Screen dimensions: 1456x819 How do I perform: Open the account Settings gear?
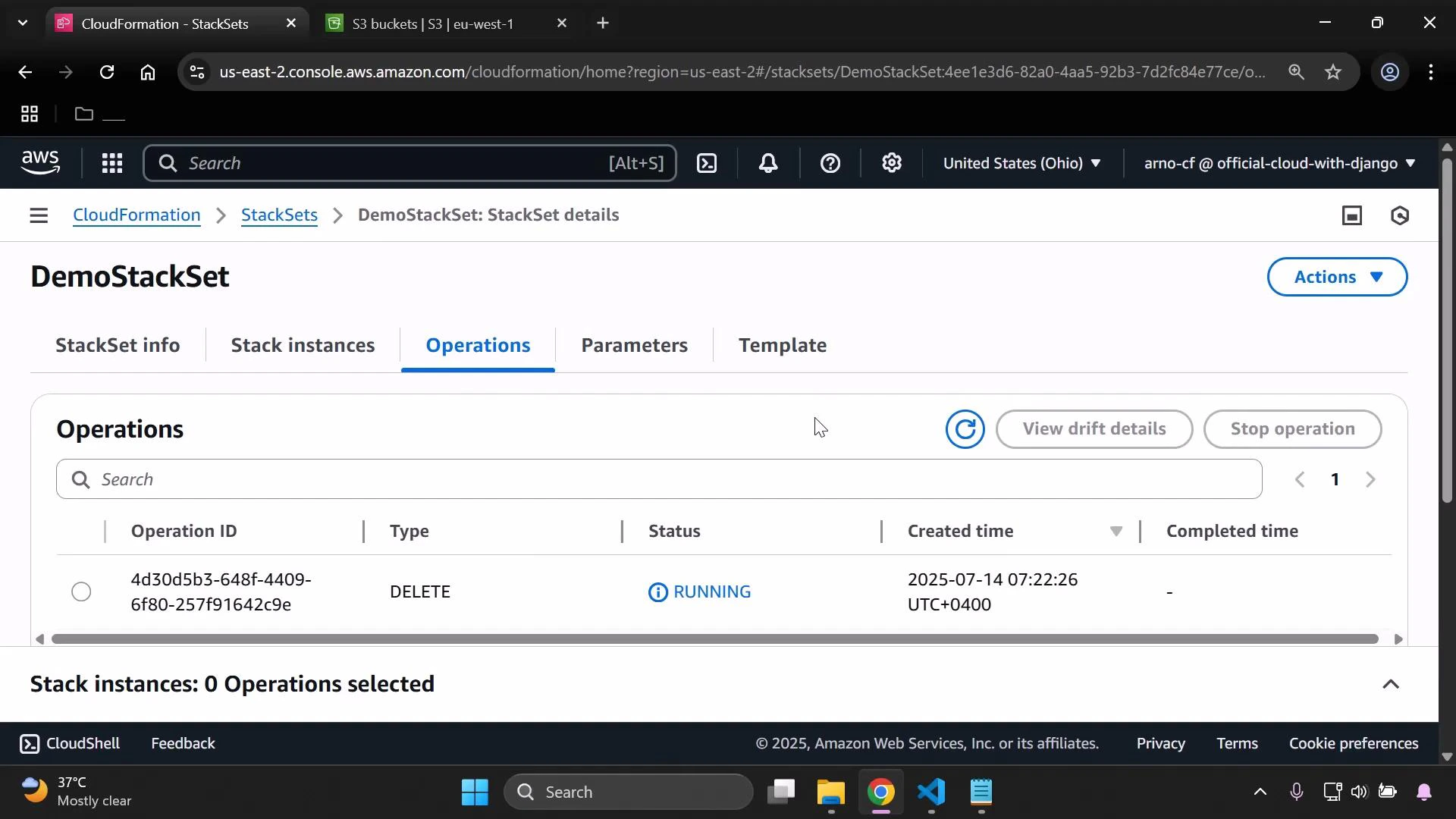[x=892, y=163]
